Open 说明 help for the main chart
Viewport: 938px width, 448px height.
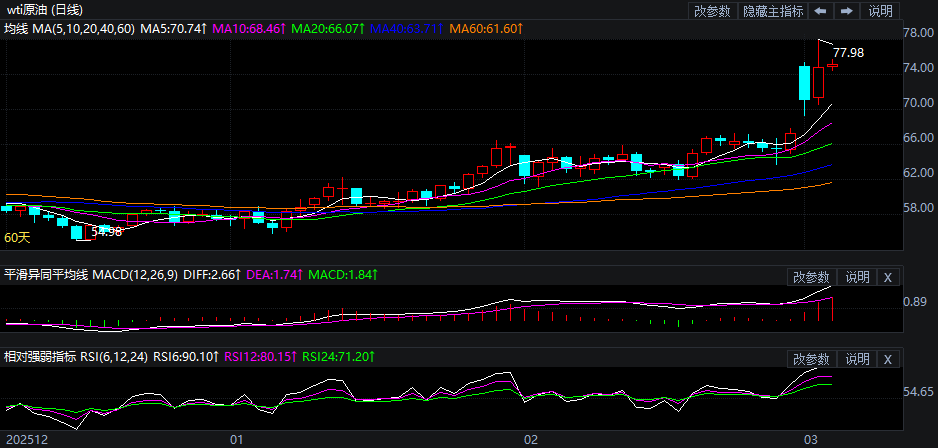[880, 11]
